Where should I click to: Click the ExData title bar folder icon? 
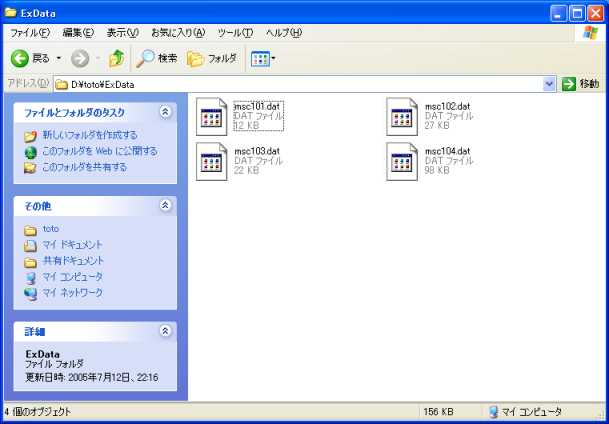10,13
